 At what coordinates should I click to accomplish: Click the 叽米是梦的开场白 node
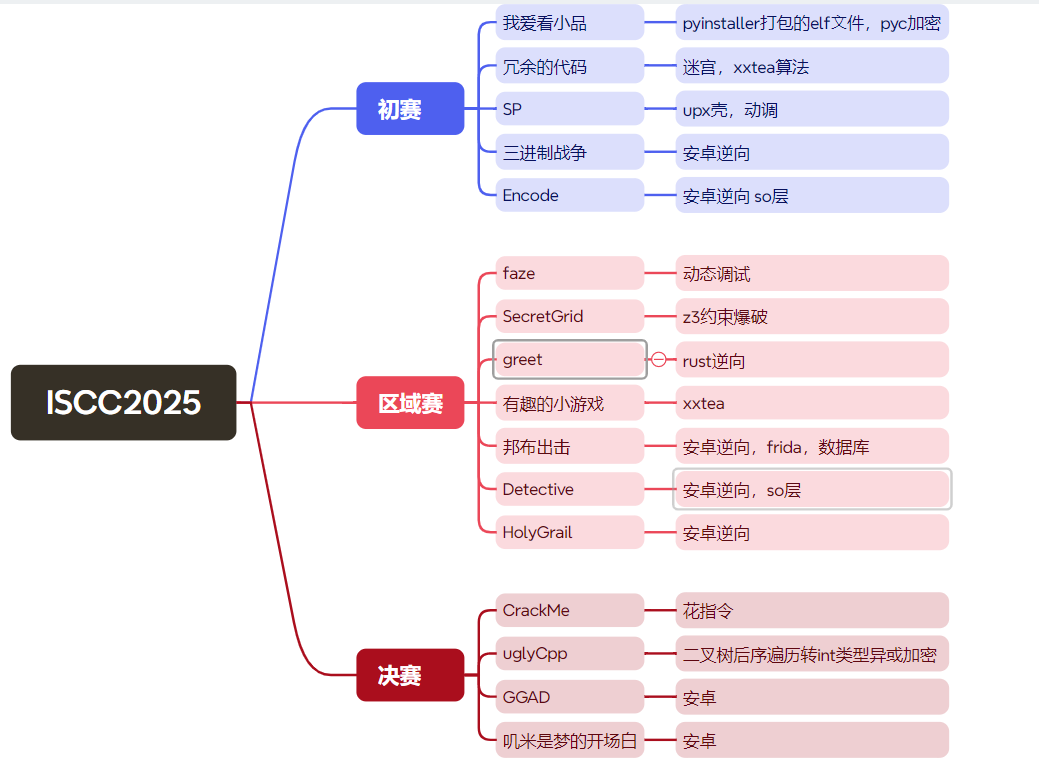pos(568,740)
